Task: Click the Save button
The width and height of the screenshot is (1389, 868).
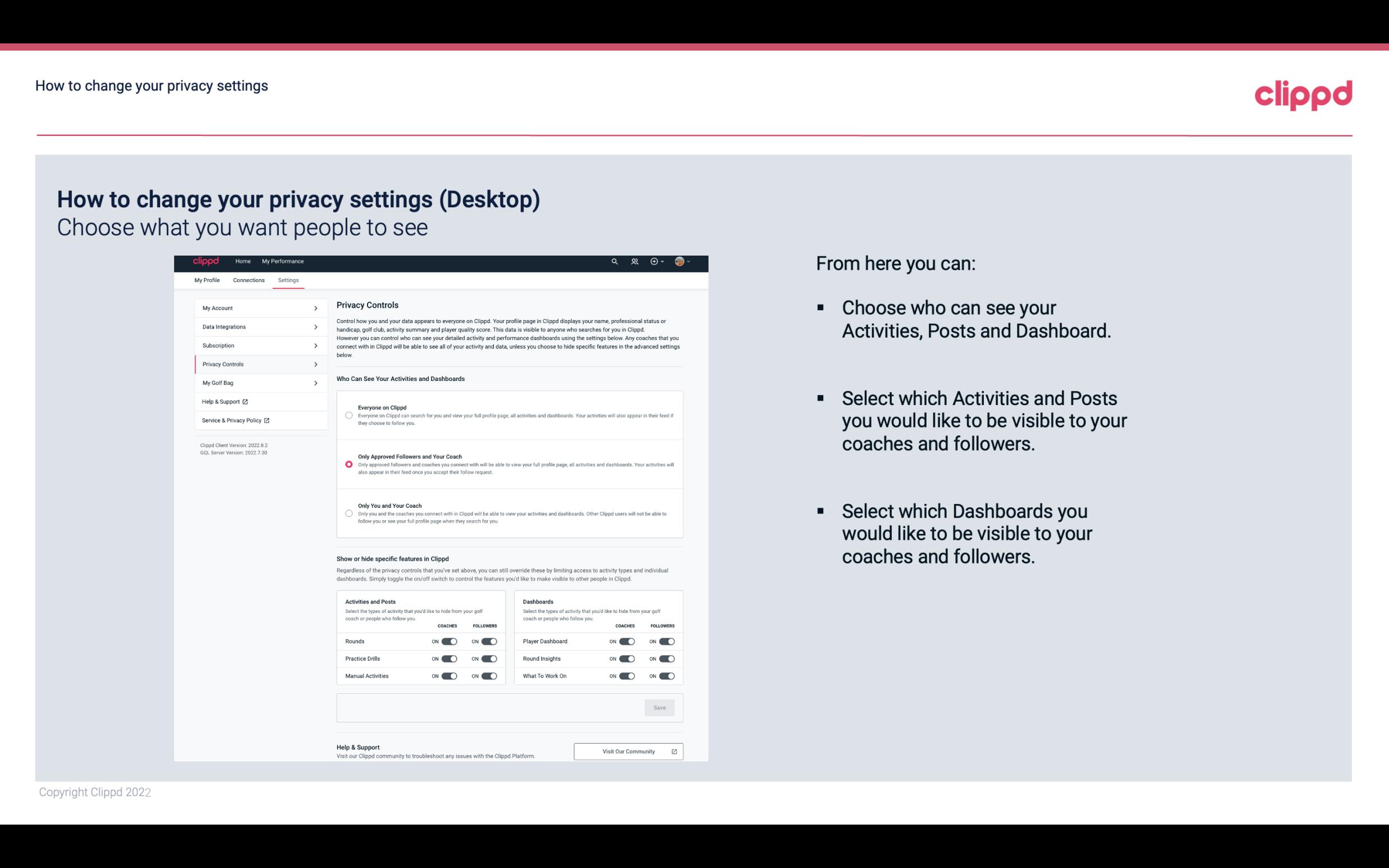Action: point(660,707)
